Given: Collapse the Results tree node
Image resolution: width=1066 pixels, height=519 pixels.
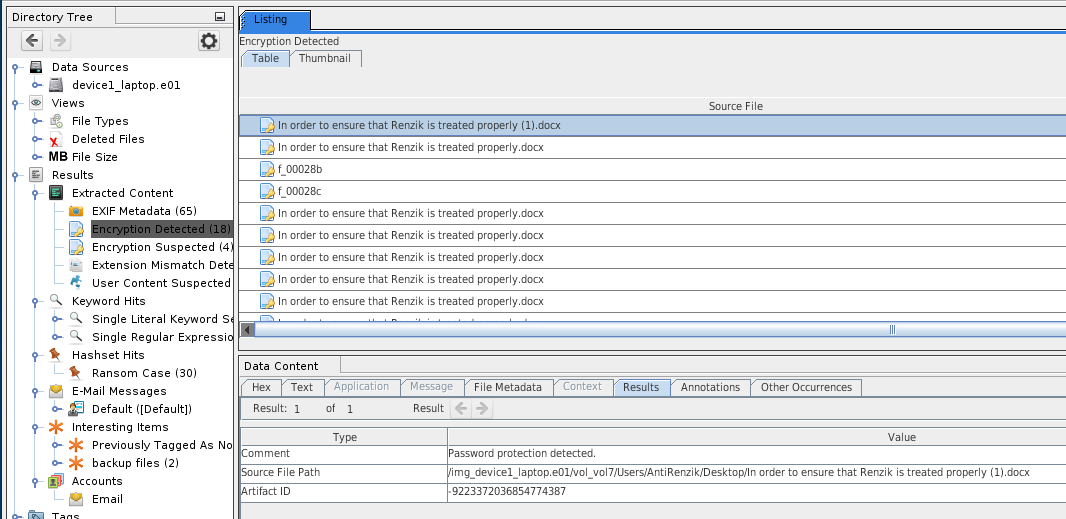Looking at the screenshot, I should 16,175.
